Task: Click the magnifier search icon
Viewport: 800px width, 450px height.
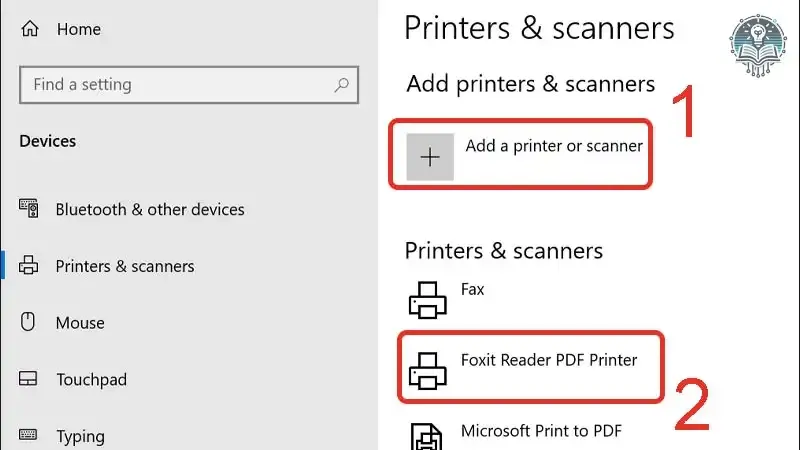Action: [x=341, y=85]
